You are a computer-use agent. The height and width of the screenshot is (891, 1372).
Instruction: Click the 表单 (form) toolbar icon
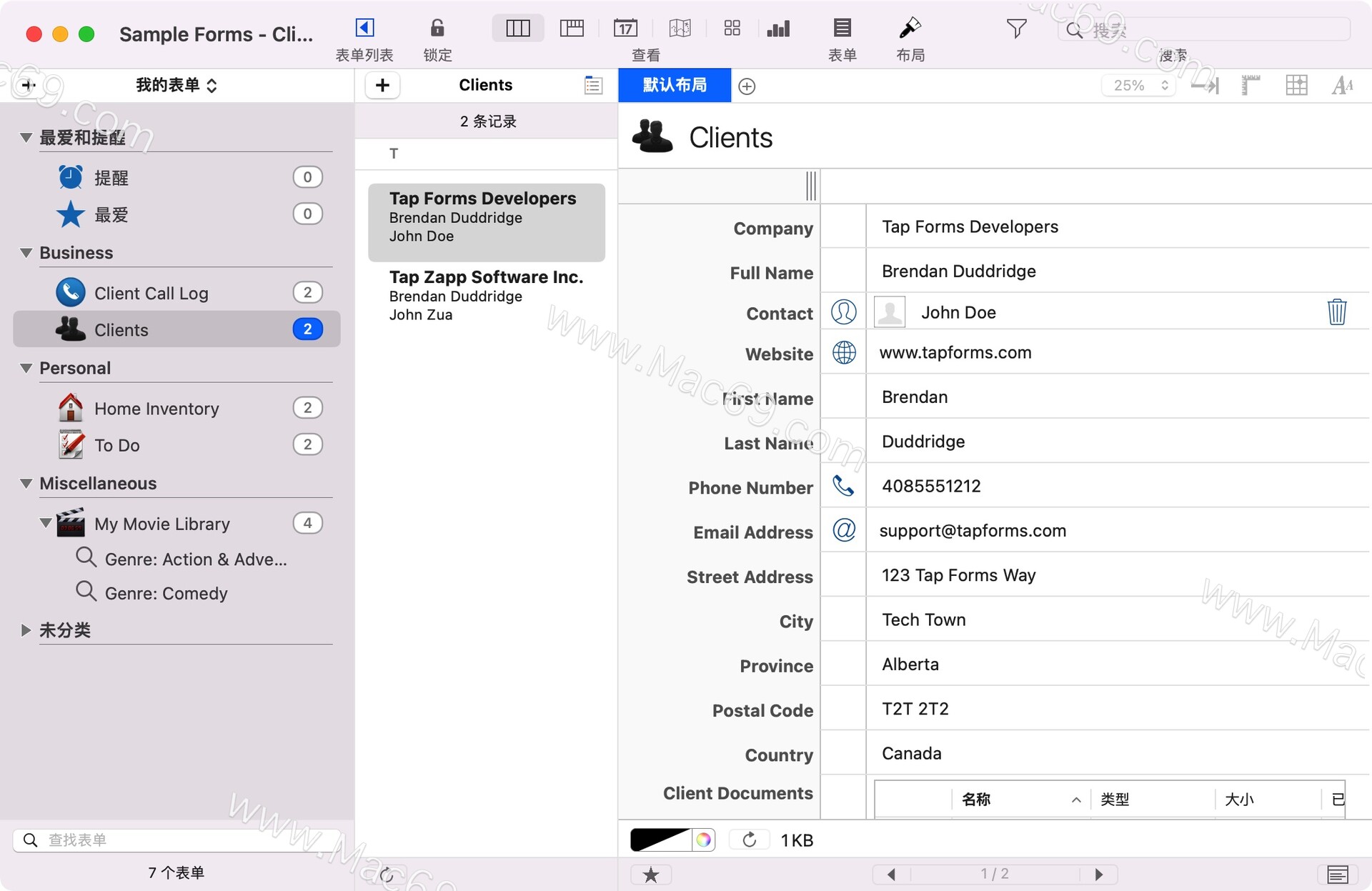pyautogui.click(x=843, y=29)
